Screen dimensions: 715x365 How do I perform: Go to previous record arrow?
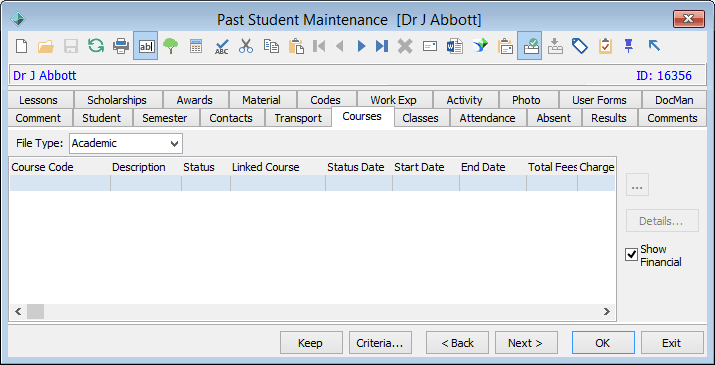coord(339,46)
